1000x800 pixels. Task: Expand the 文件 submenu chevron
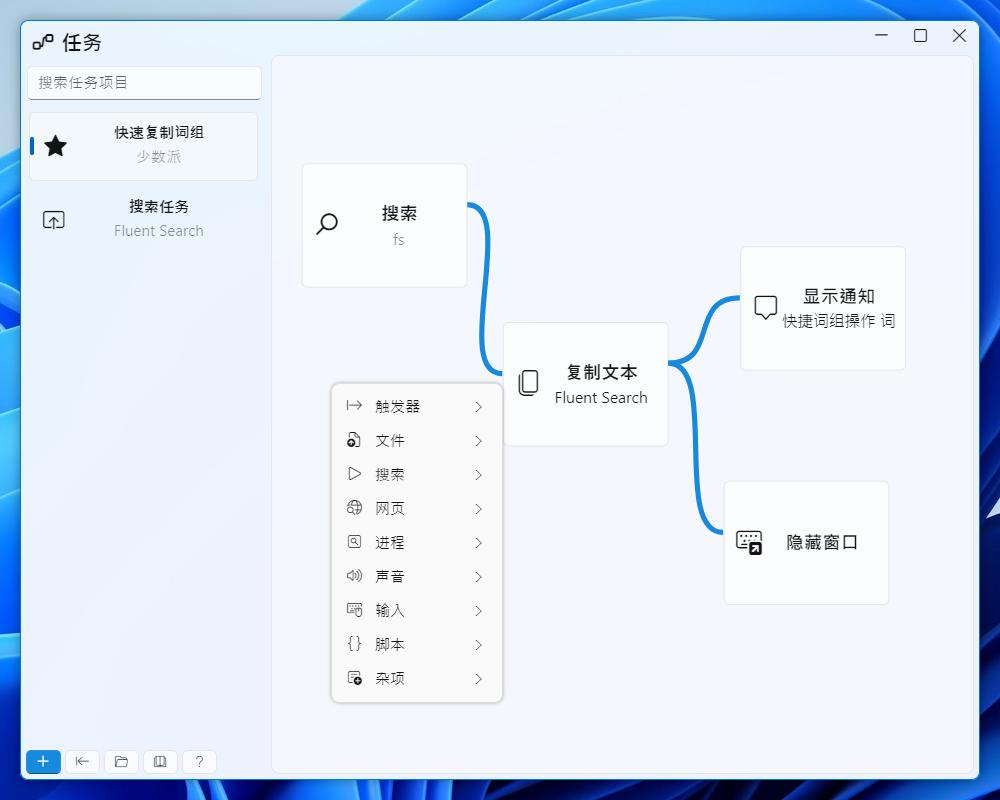(x=478, y=441)
